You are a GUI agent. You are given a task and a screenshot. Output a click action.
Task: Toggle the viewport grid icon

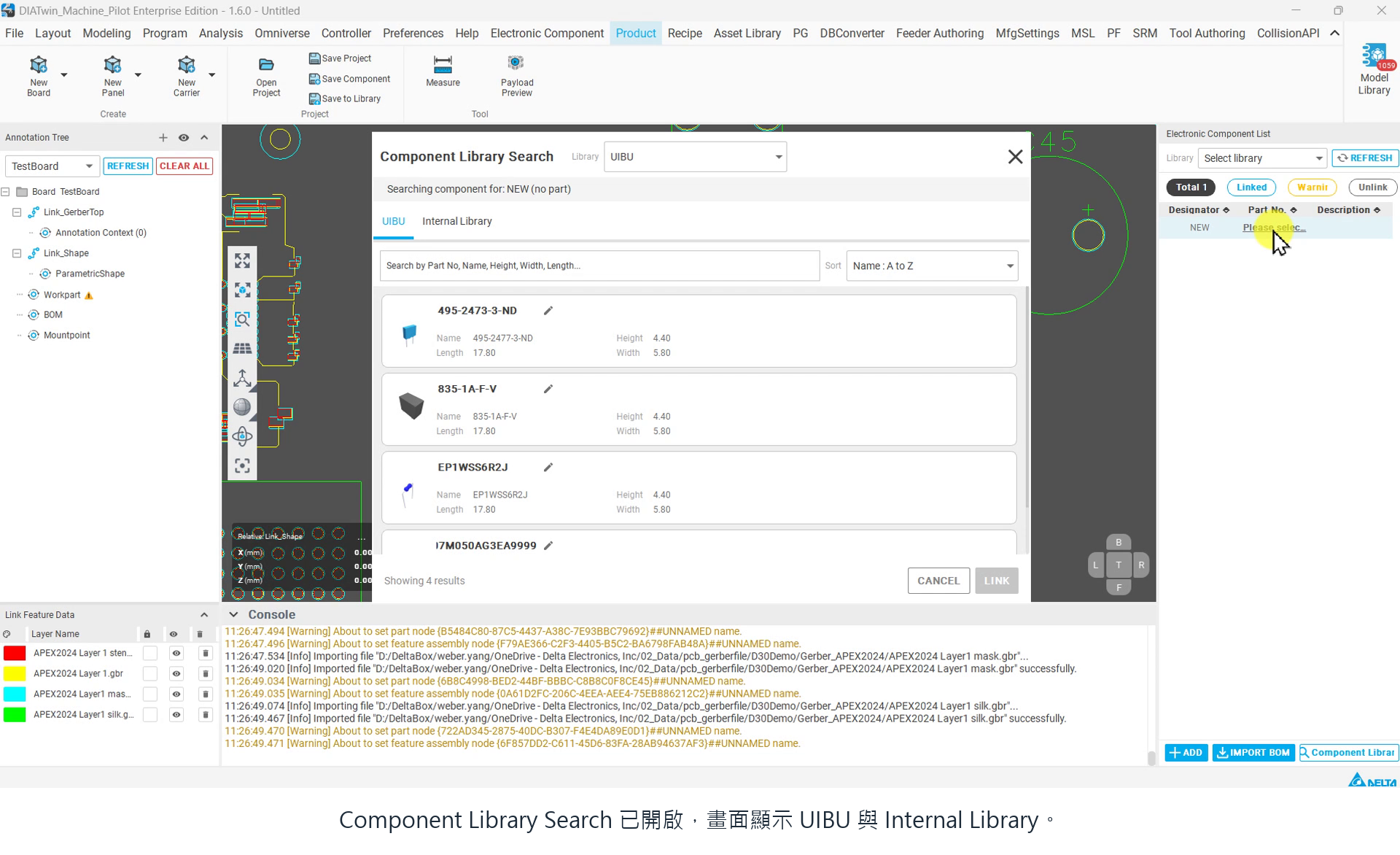coord(242,348)
